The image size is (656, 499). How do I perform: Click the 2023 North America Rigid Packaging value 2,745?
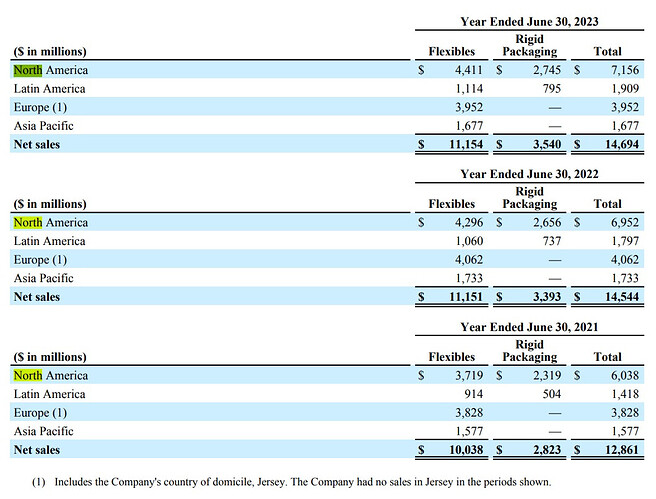click(546, 70)
